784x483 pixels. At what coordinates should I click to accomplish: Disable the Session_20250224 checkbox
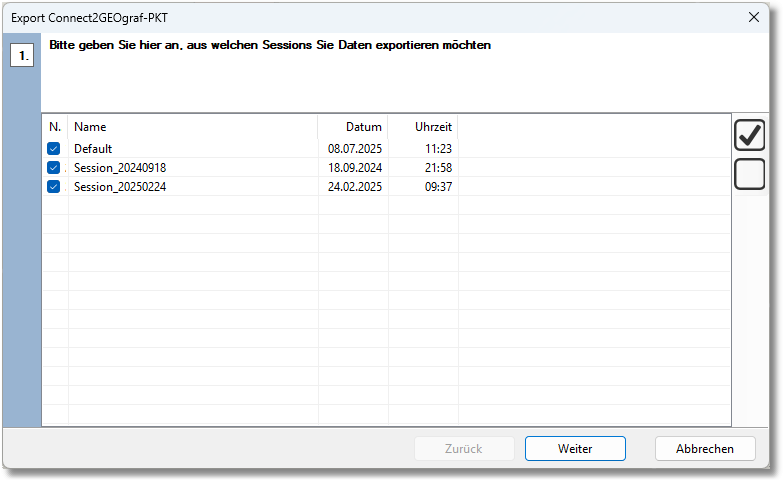pyautogui.click(x=54, y=187)
